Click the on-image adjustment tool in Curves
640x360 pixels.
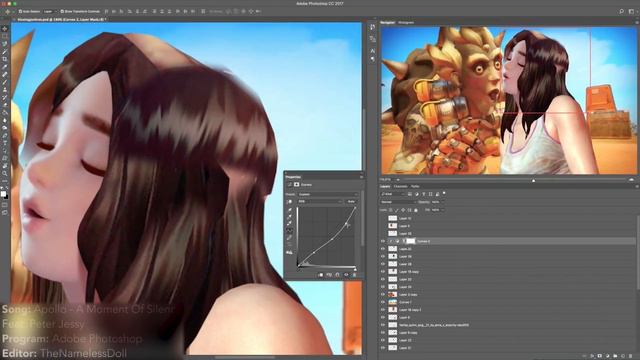289,202
